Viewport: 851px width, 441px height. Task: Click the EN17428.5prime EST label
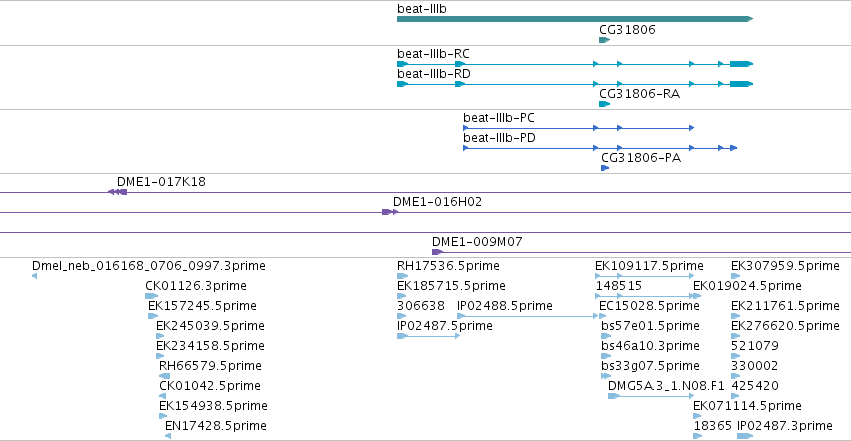click(x=215, y=426)
